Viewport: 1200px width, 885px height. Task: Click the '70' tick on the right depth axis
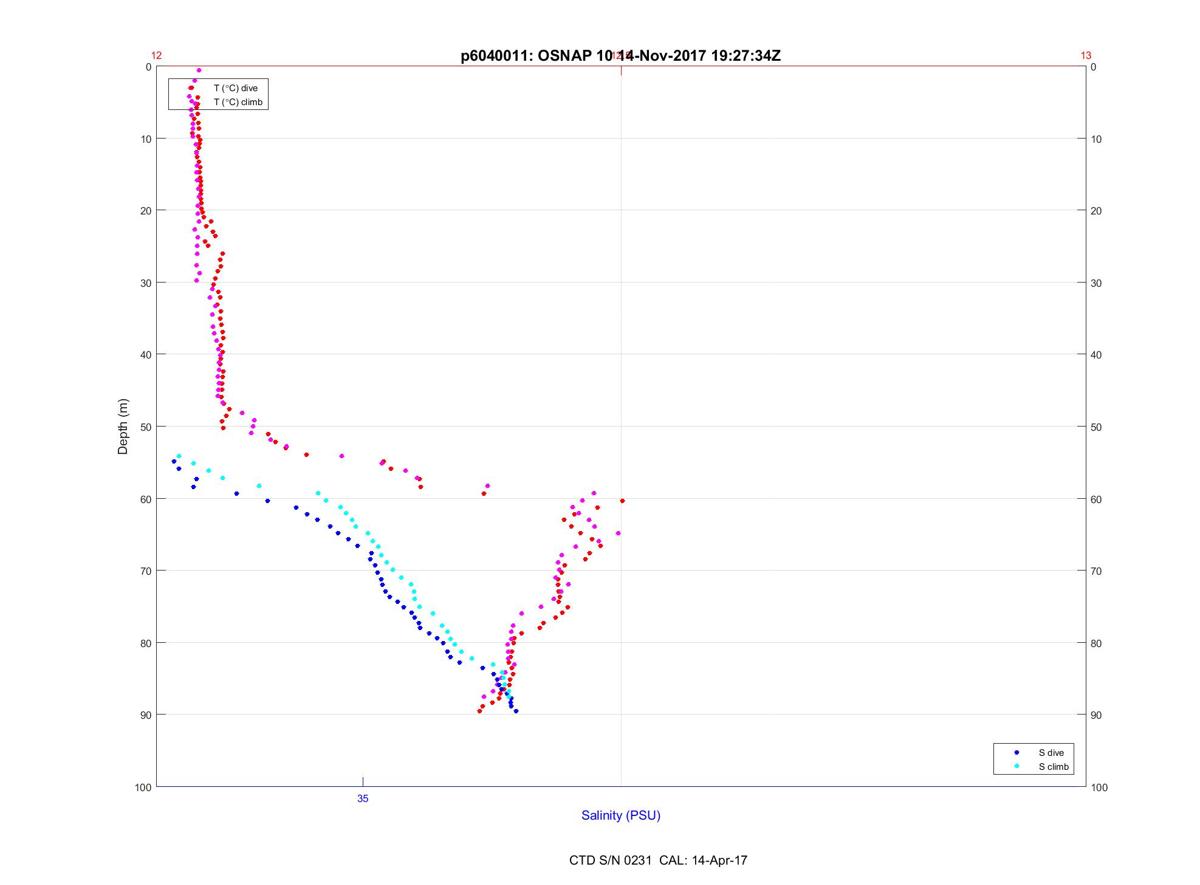[1097, 571]
